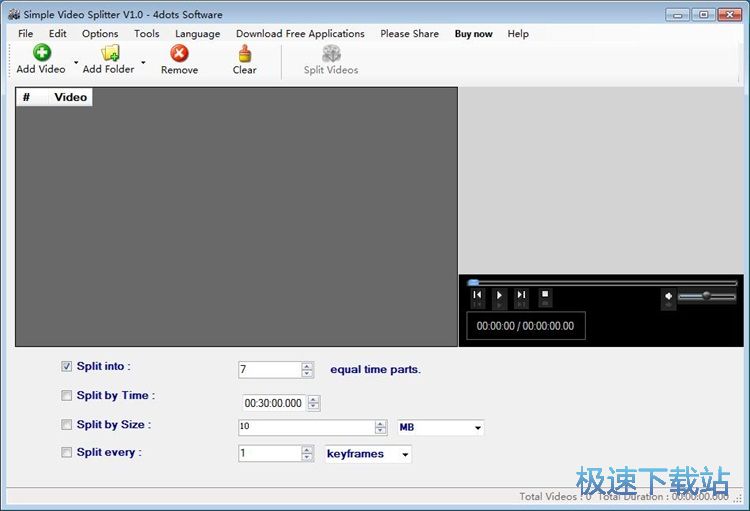Open the Add Folder dropdown arrow
Screen dimensions: 750x511
click(x=143, y=62)
